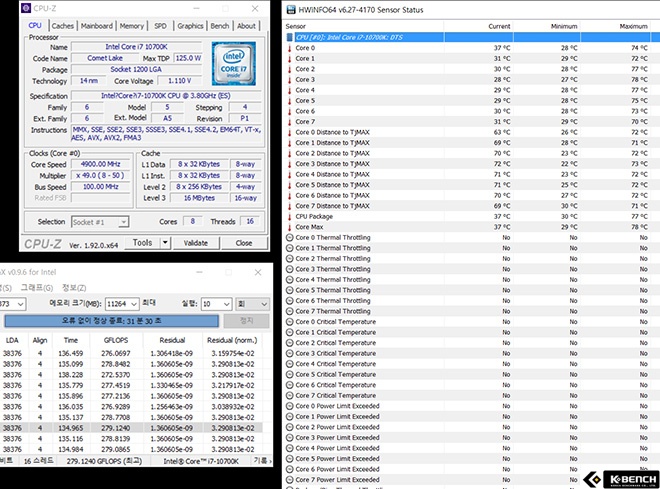The height and width of the screenshot is (489, 660).
Task: Click the HWiNFO64 title bar icon
Action: click(x=291, y=10)
